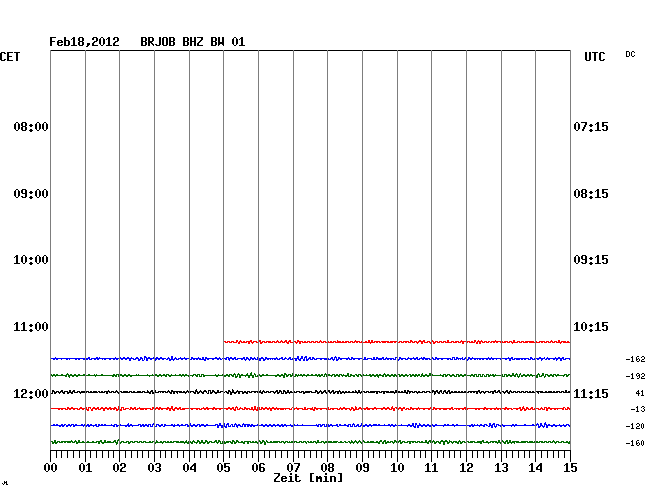Image resolution: width=650 pixels, height=494 pixels.
Task: Select the station title 'BRJOB BHZ BW 01'
Action: [193, 42]
